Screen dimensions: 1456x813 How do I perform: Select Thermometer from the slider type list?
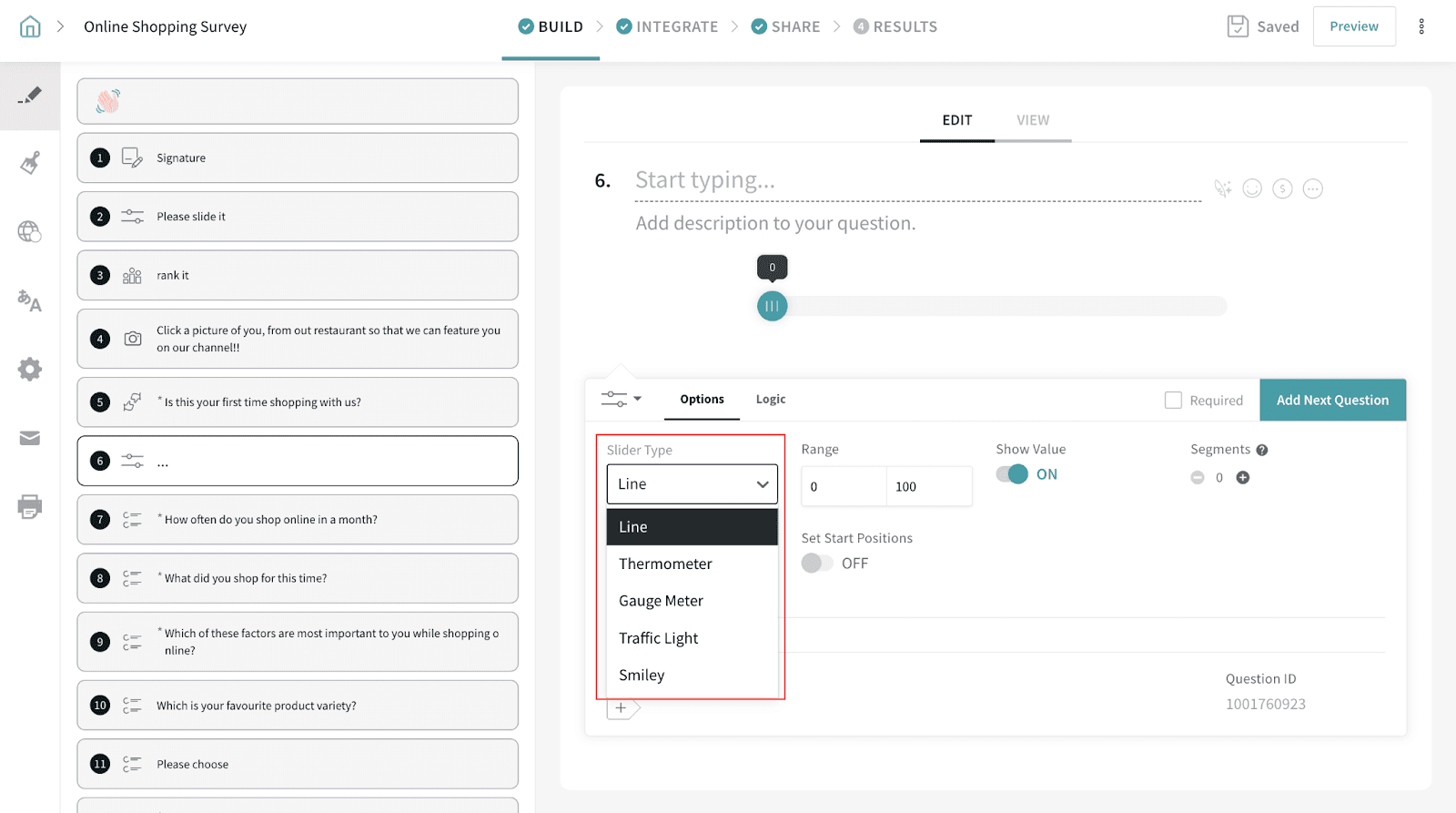pos(665,564)
